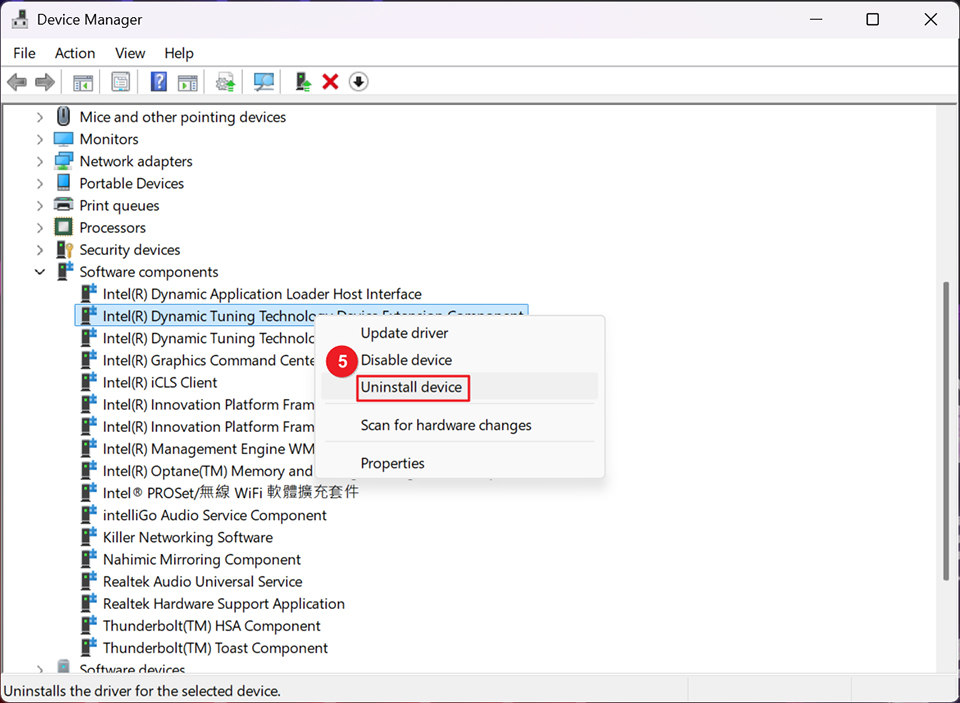The width and height of the screenshot is (960, 703).
Task: Select Intel(R) Dynamic Application Loader Host Interface
Action: (262, 294)
